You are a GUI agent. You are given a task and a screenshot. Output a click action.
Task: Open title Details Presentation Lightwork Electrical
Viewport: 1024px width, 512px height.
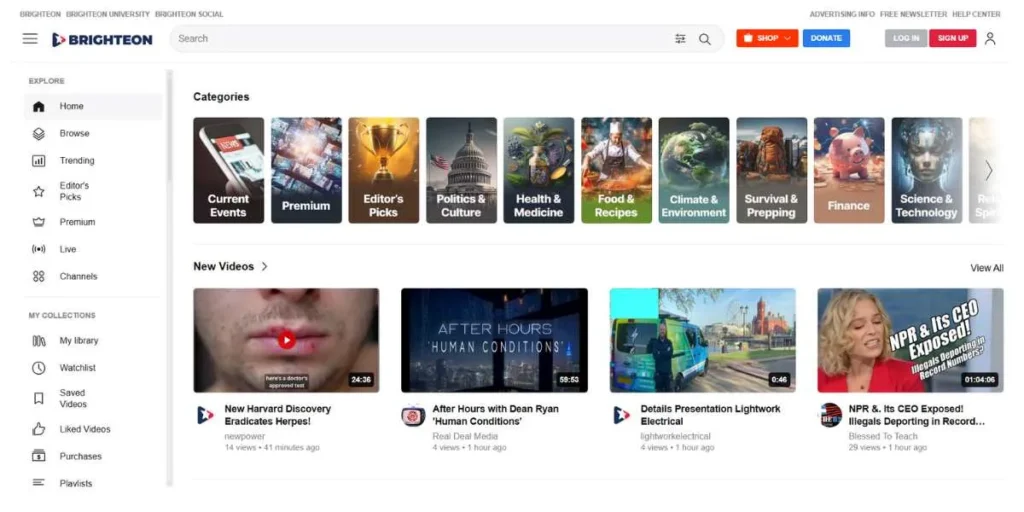pyautogui.click(x=711, y=415)
